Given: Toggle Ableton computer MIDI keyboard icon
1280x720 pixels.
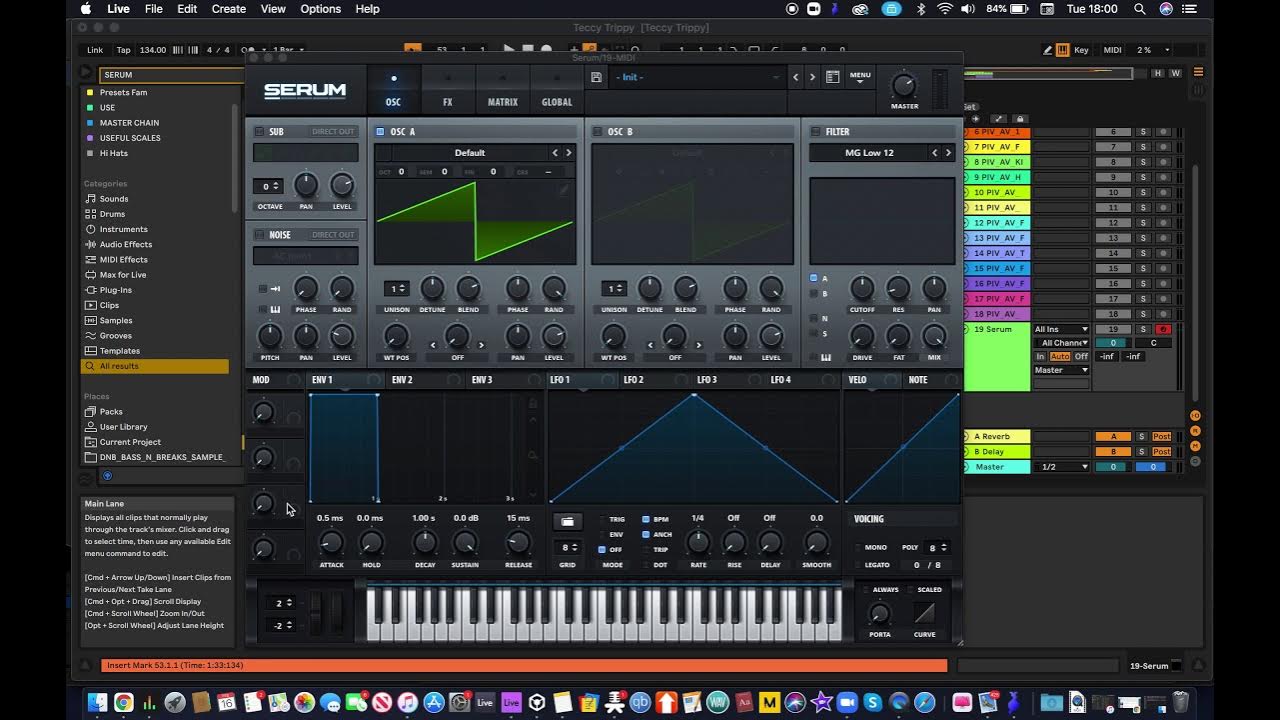Looking at the screenshot, I should [x=1062, y=49].
